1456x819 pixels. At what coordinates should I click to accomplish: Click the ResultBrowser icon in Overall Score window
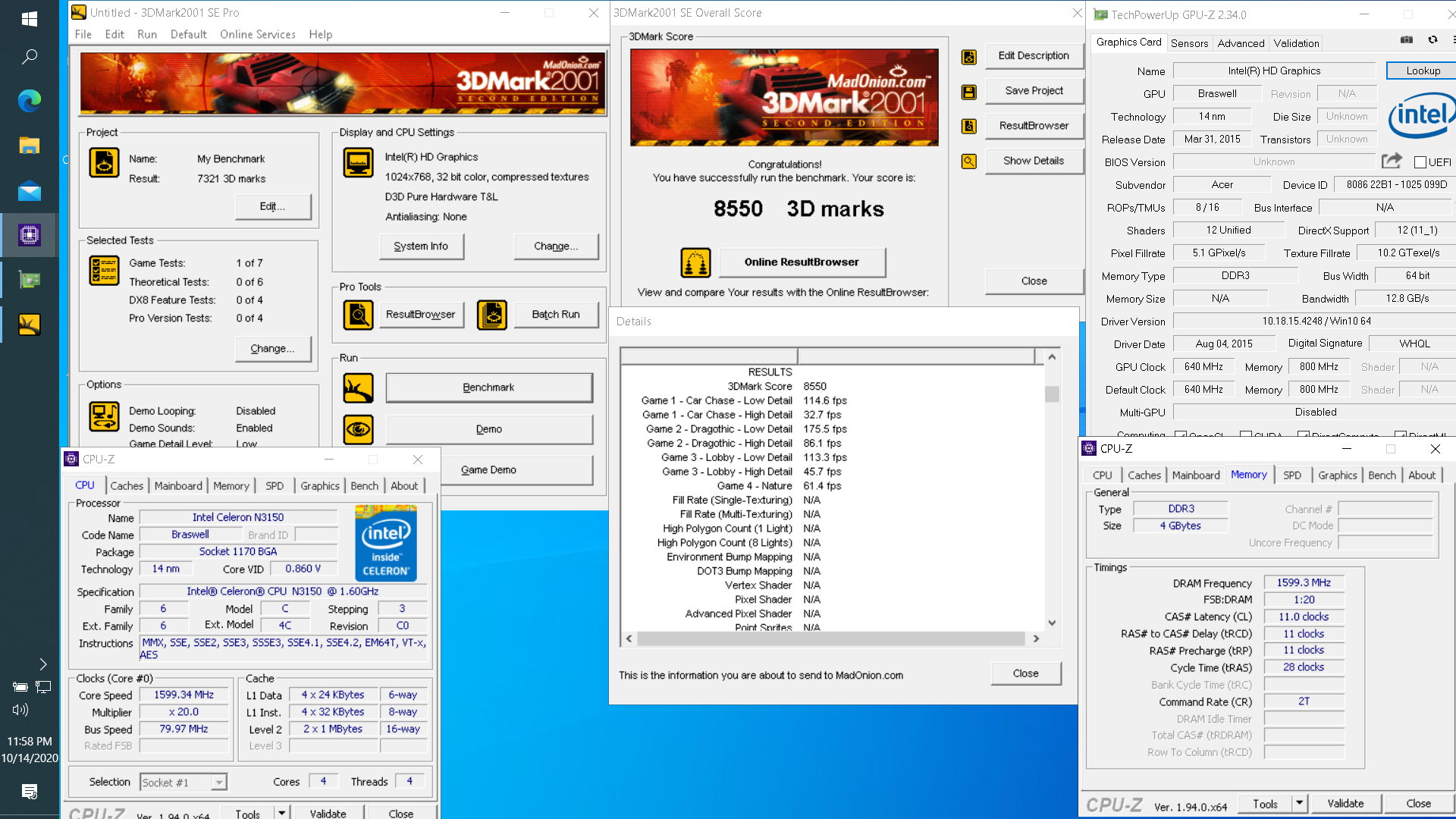(x=968, y=127)
